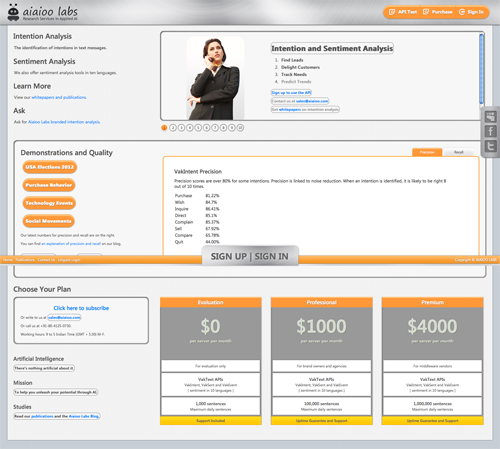
Task: Click the Sign In header button
Action: (x=471, y=12)
